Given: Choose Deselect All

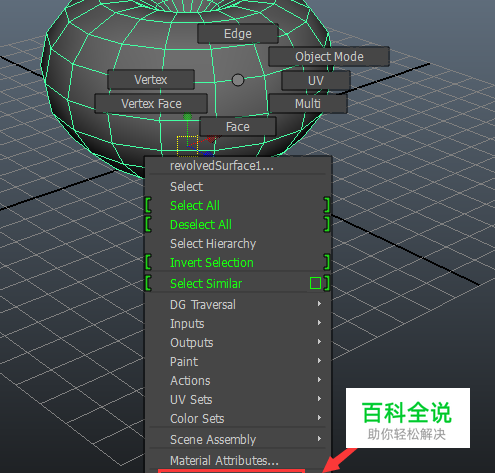Looking at the screenshot, I should pyautogui.click(x=238, y=225).
